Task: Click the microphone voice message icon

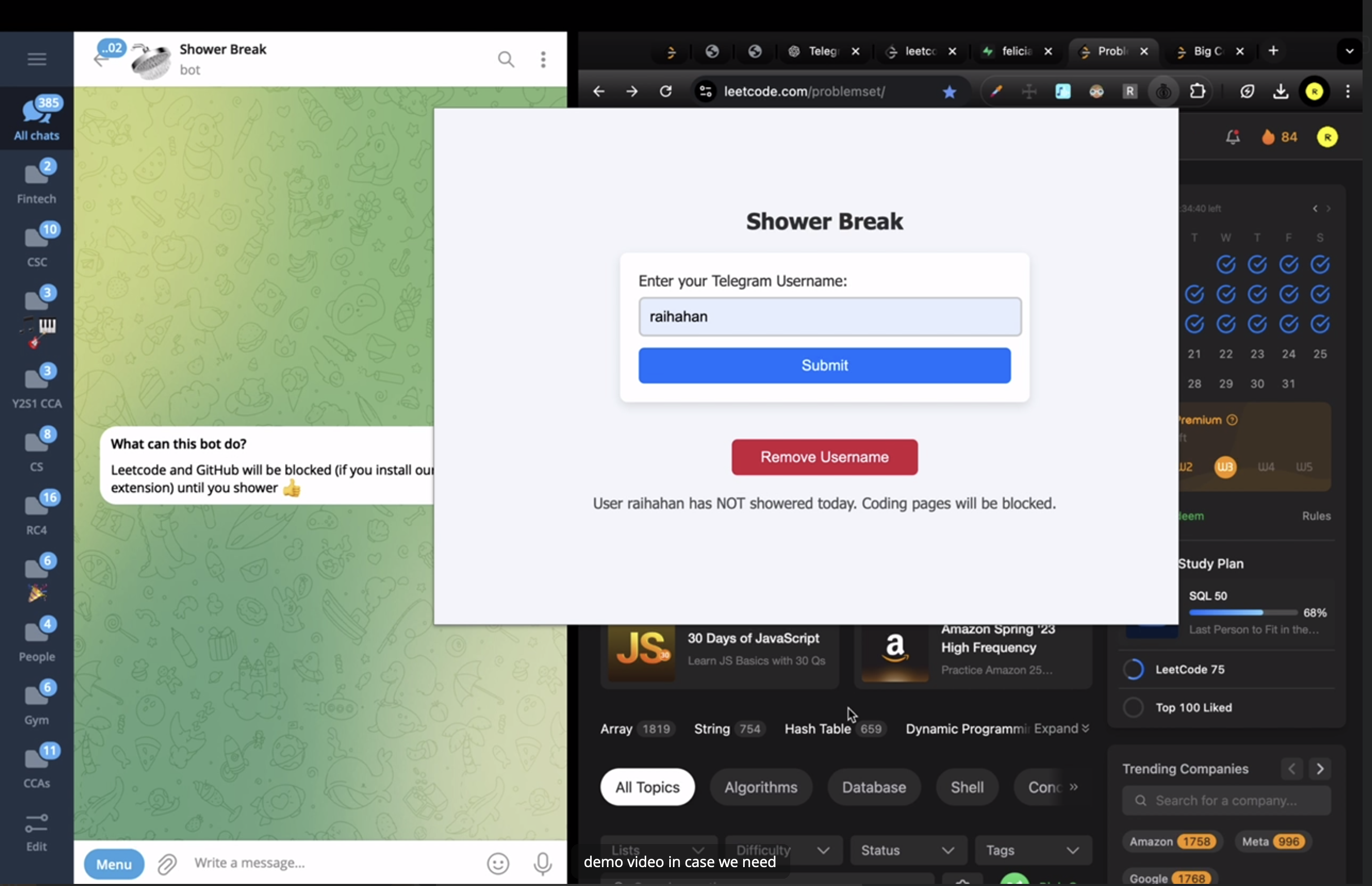Action: pos(542,863)
